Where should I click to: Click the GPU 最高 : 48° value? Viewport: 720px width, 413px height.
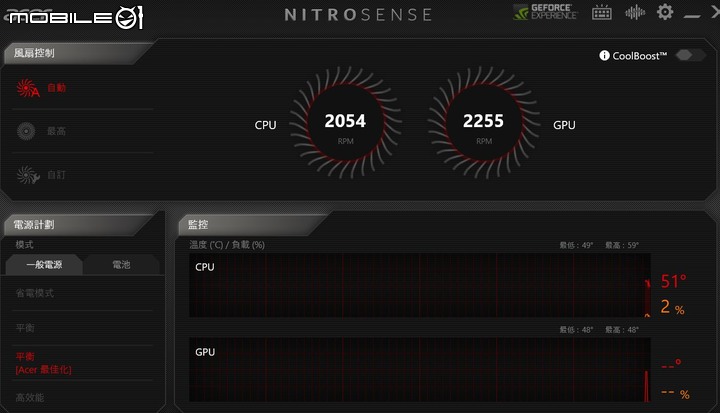pos(622,330)
